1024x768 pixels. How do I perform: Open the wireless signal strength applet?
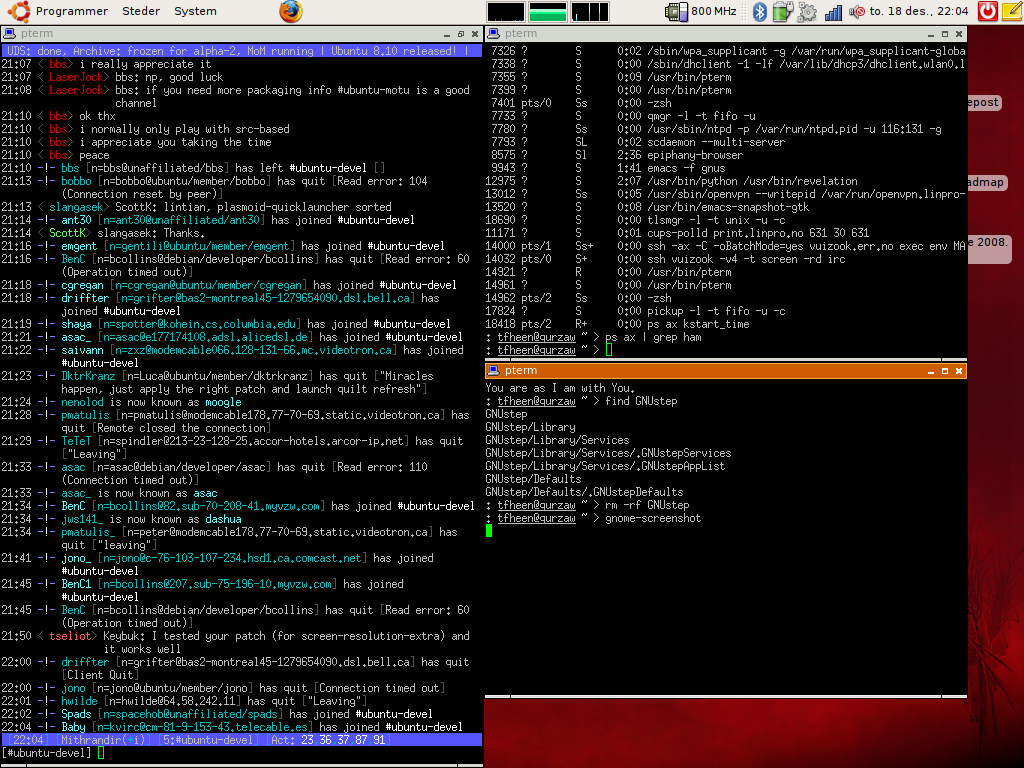tap(833, 12)
